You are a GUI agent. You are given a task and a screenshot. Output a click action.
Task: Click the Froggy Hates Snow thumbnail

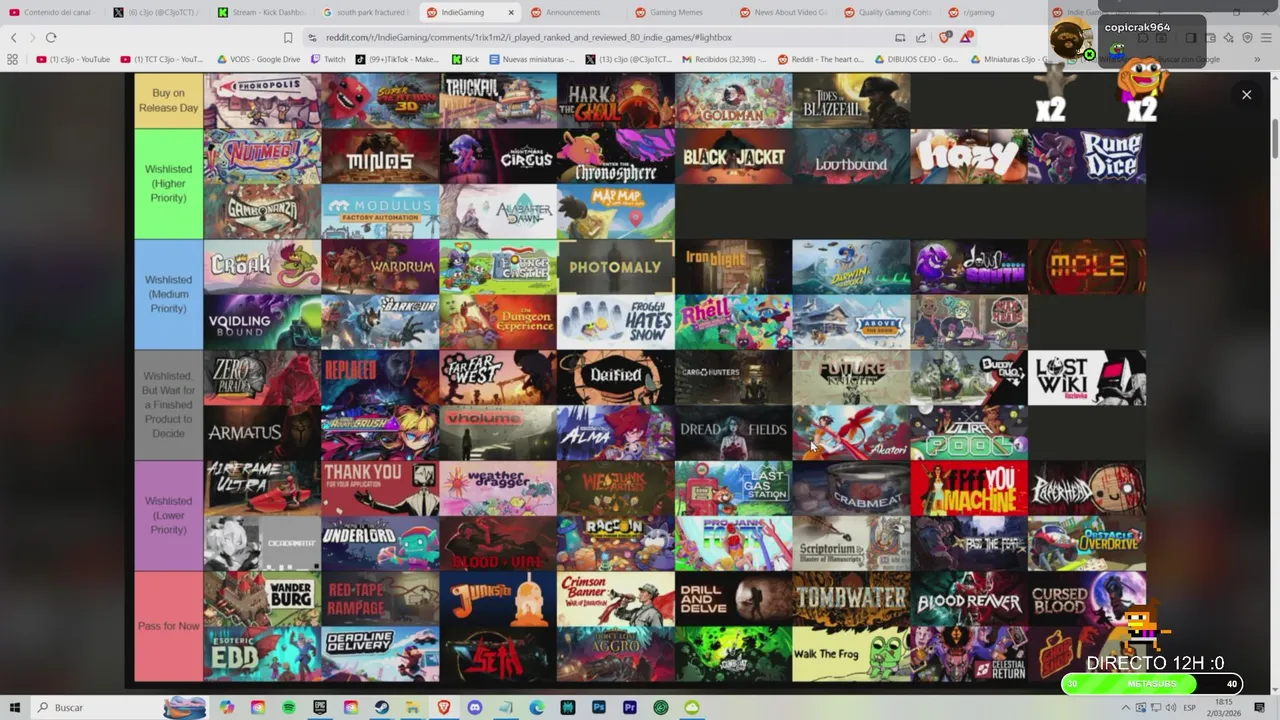616,322
